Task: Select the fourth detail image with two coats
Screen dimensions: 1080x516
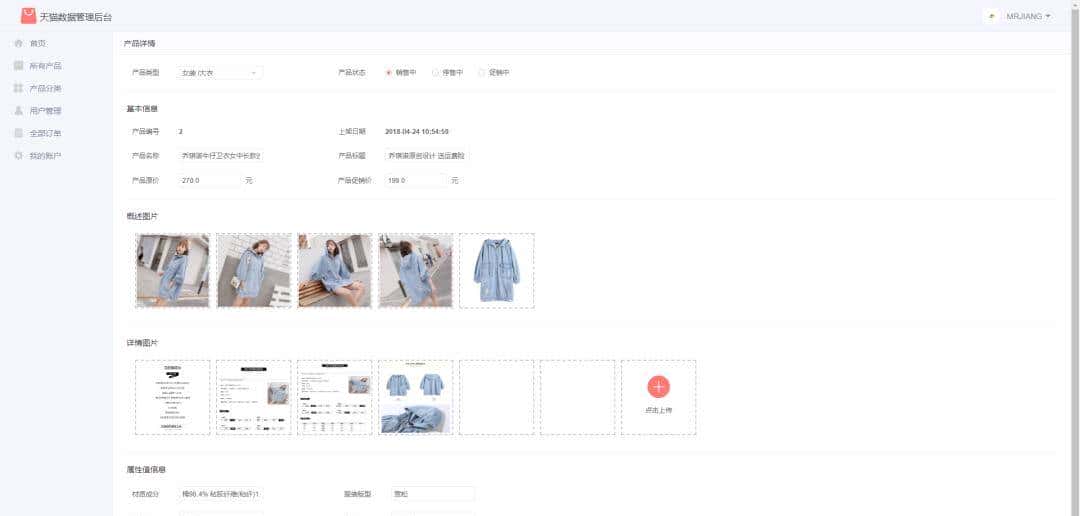Action: coord(415,398)
